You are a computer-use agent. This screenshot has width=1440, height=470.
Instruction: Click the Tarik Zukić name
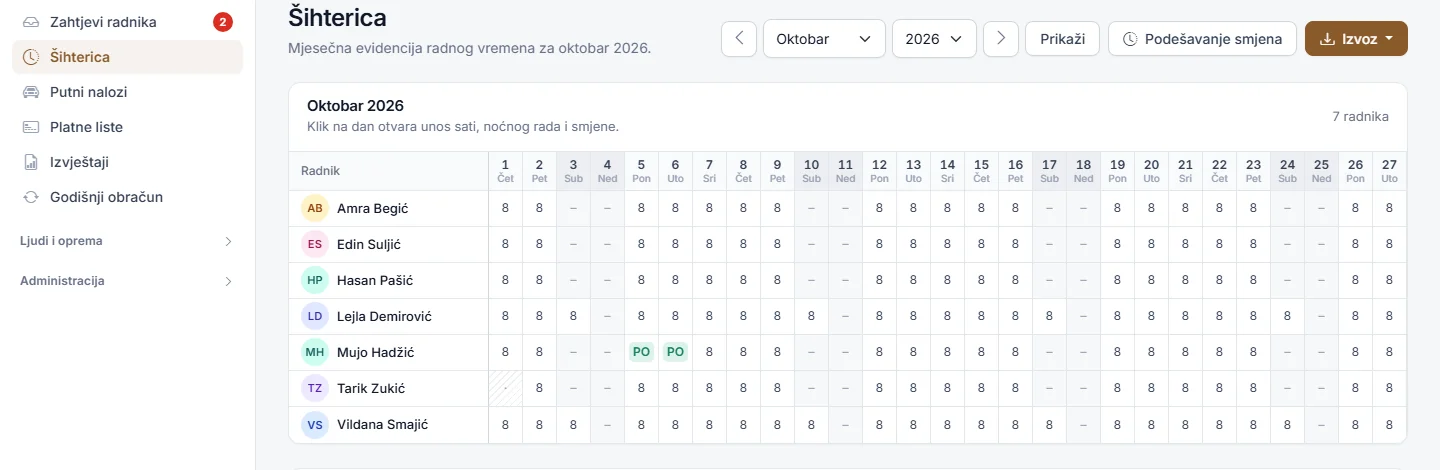[371, 389]
